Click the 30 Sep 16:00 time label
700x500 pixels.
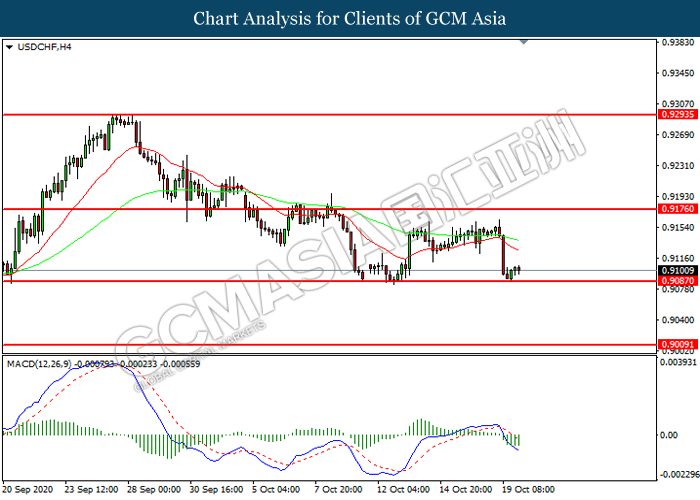click(x=217, y=489)
